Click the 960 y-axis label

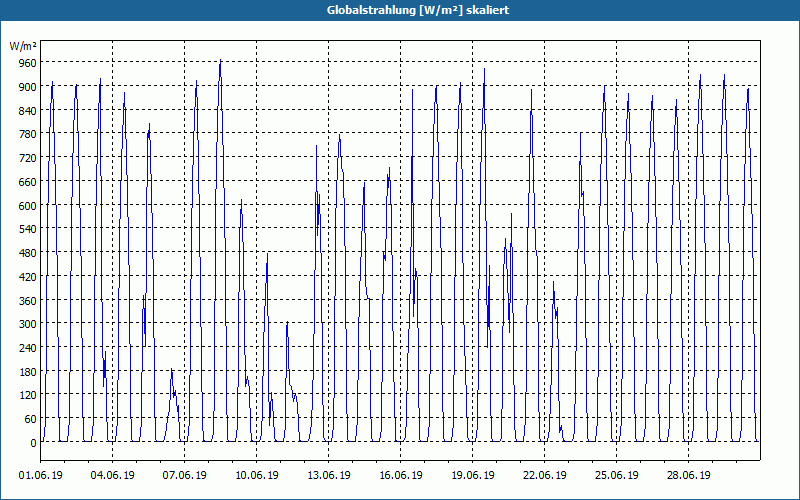tap(28, 63)
